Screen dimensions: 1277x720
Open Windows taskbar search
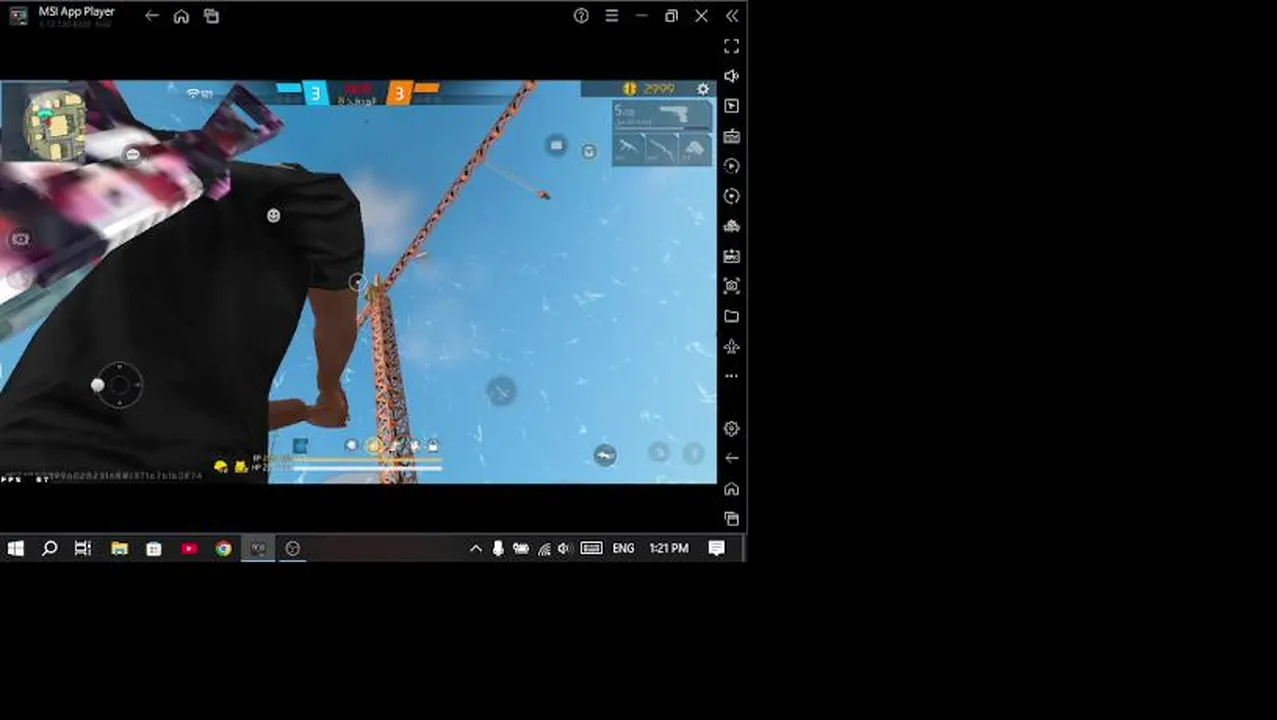click(49, 548)
